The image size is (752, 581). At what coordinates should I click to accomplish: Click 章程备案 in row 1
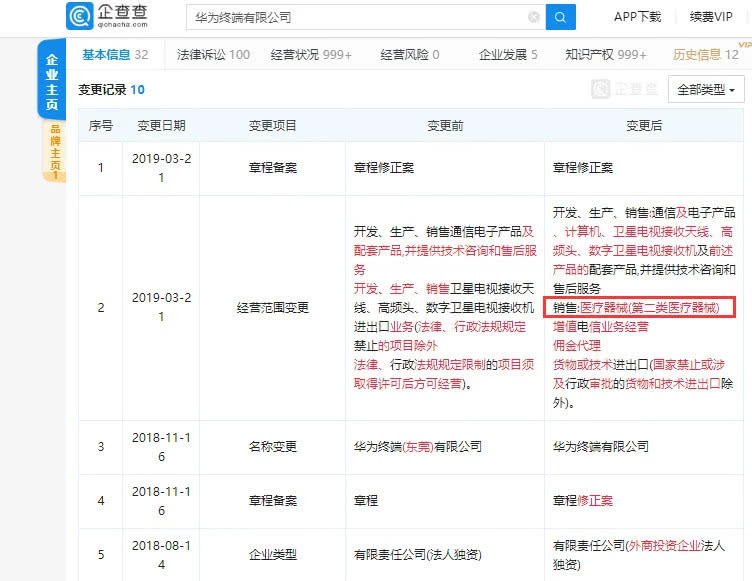pyautogui.click(x=272, y=167)
